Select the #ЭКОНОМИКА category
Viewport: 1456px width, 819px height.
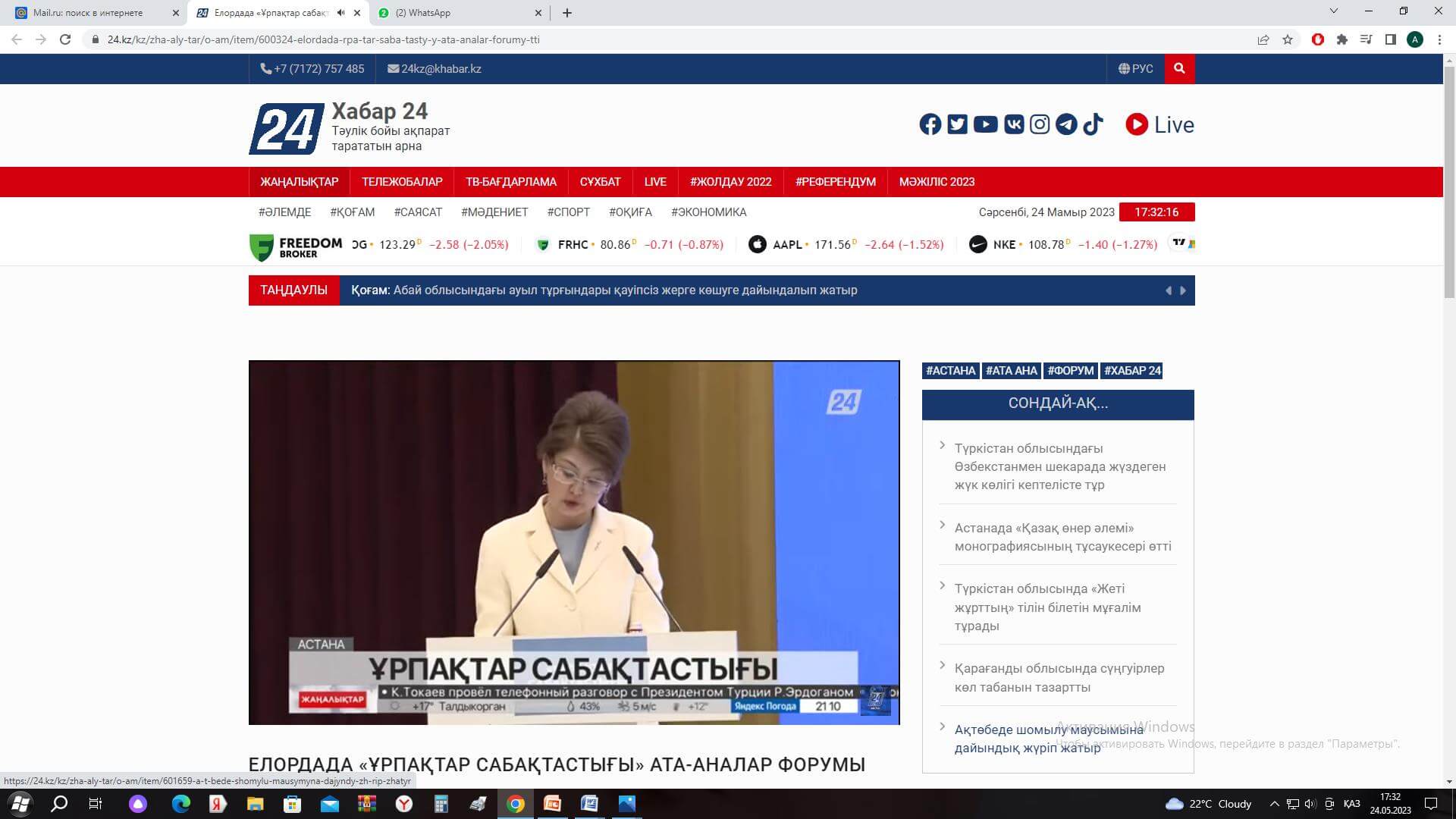tap(708, 212)
